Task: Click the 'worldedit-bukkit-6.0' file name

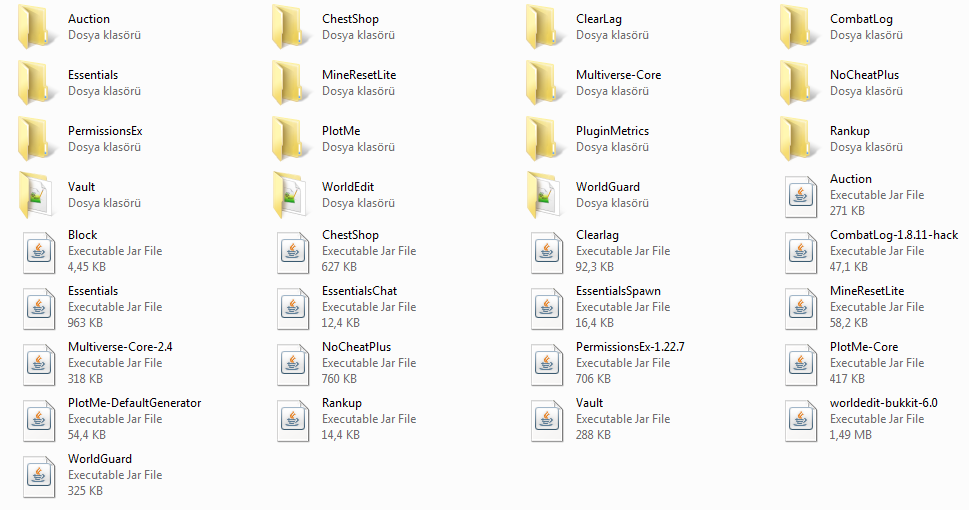Action: point(884,403)
